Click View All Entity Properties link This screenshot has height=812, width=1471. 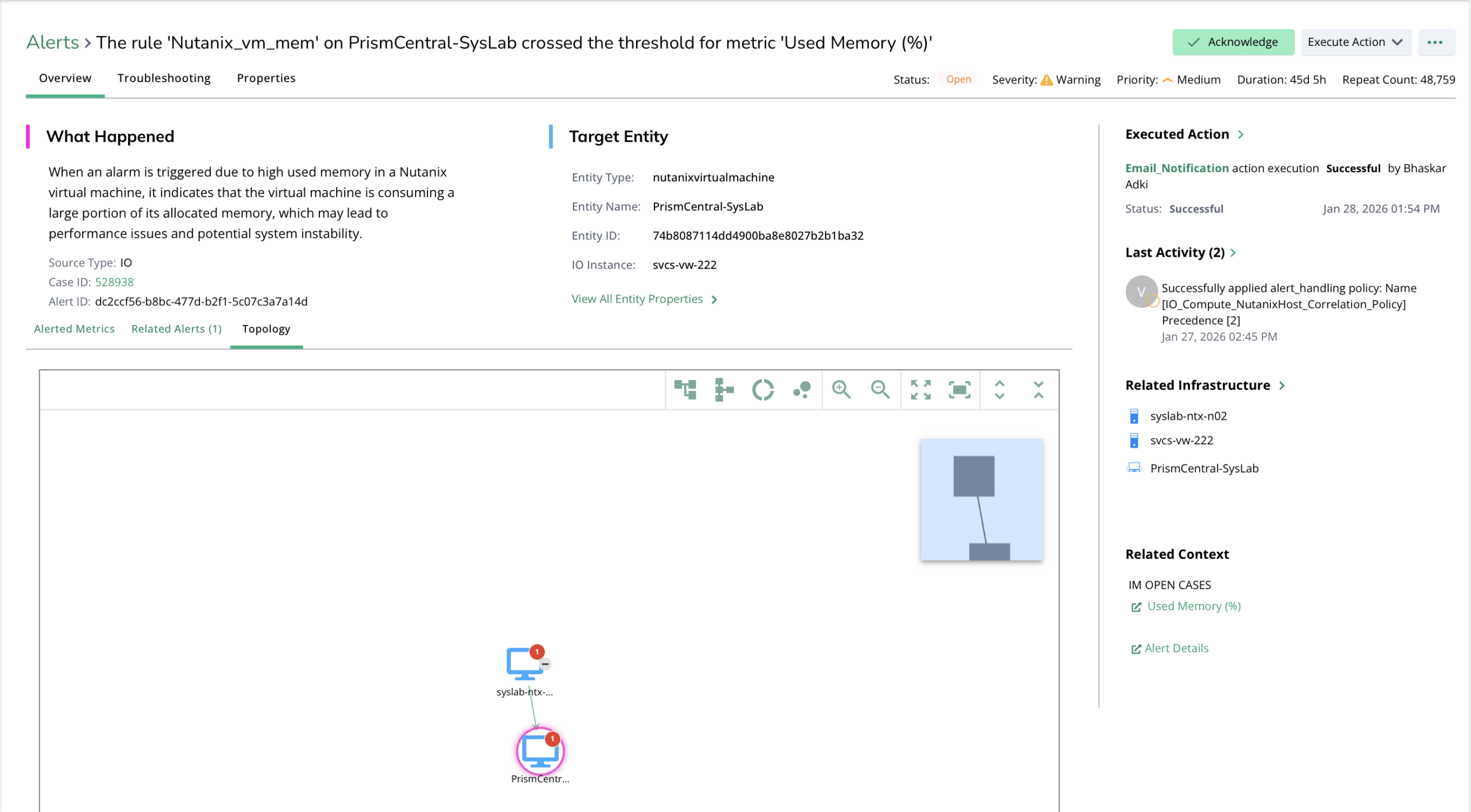point(637,299)
